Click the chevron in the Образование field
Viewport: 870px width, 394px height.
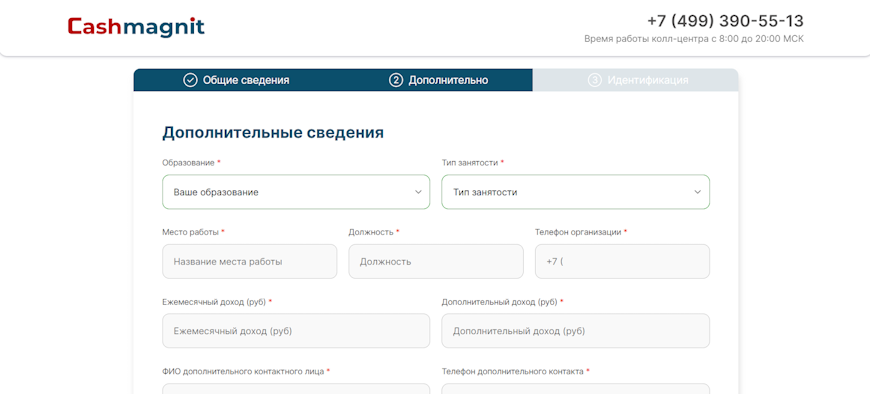(x=418, y=192)
